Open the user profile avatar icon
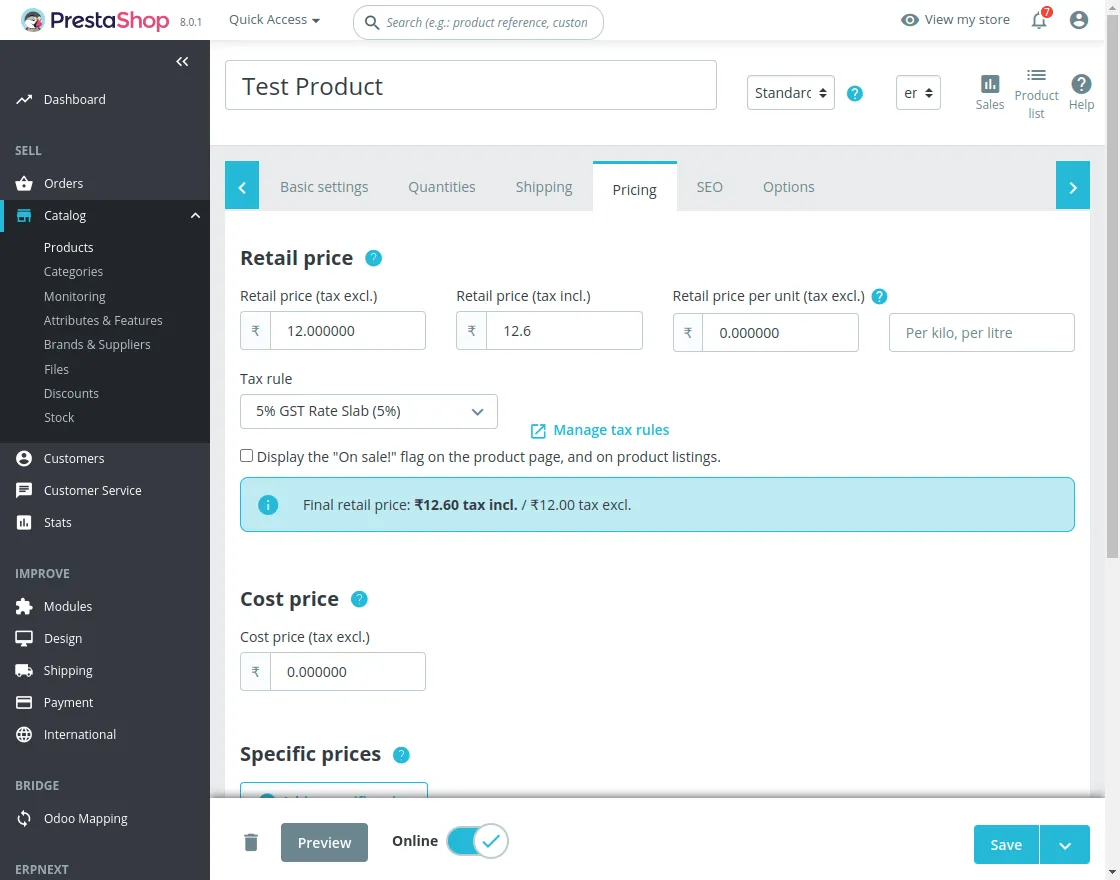 tap(1078, 20)
